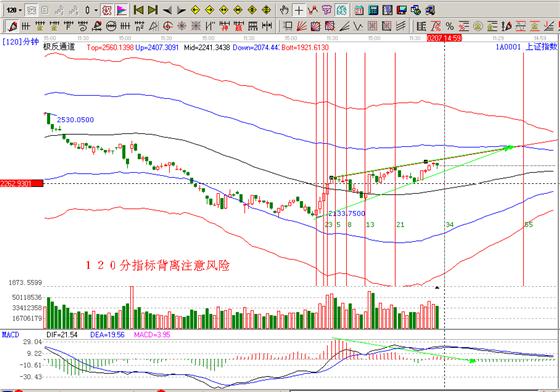Screen dimensions: 560x392
Task: Select the hand pan tool
Action: [x=284, y=10]
